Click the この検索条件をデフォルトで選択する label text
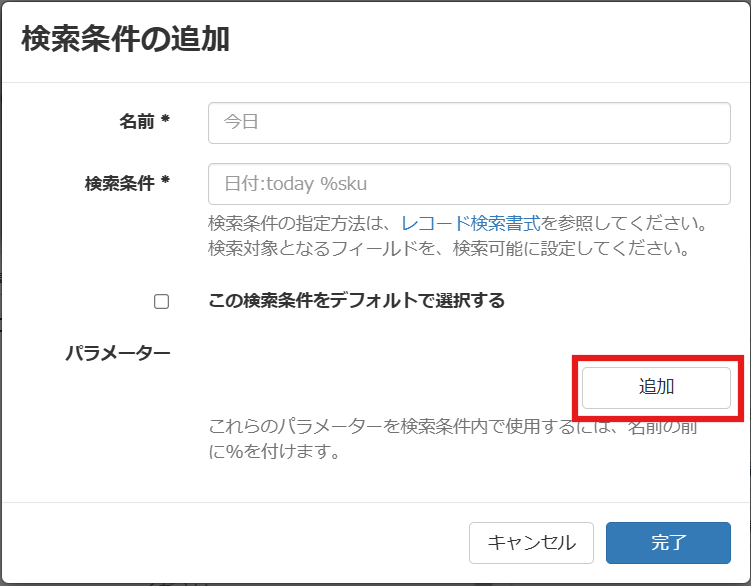Image resolution: width=751 pixels, height=586 pixels. [x=356, y=301]
